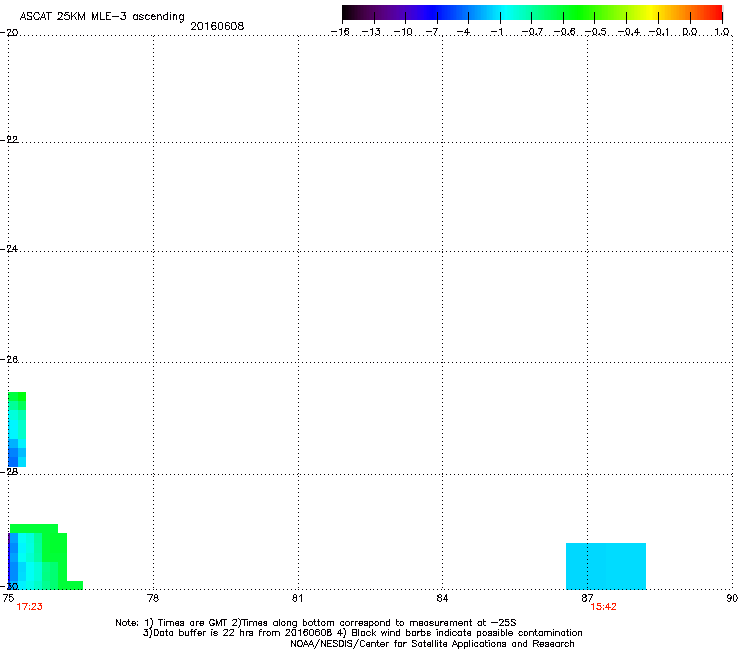Click the yellow section of the color bar
Viewport: 740px width, 650px height.
653,13
